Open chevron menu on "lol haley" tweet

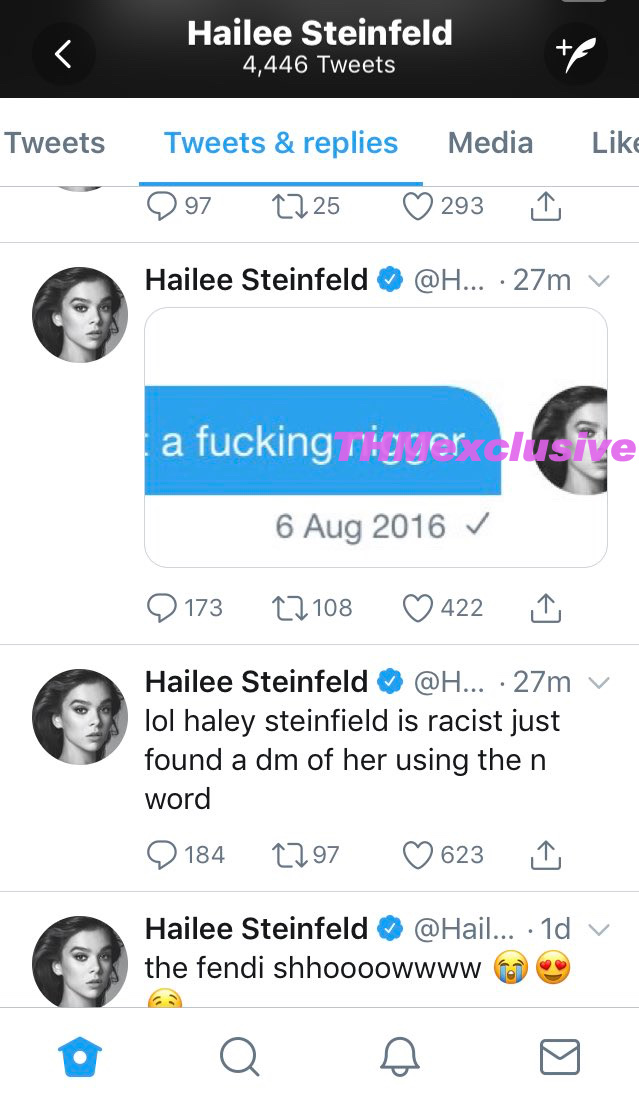[x=599, y=683]
